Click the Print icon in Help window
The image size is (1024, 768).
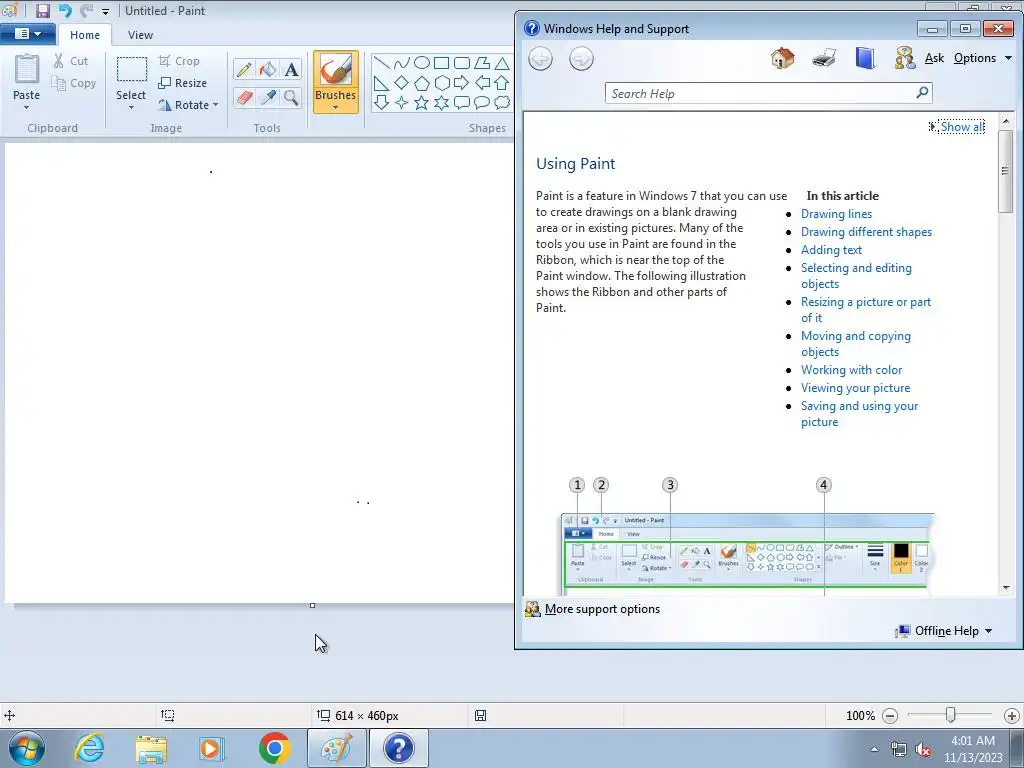824,58
